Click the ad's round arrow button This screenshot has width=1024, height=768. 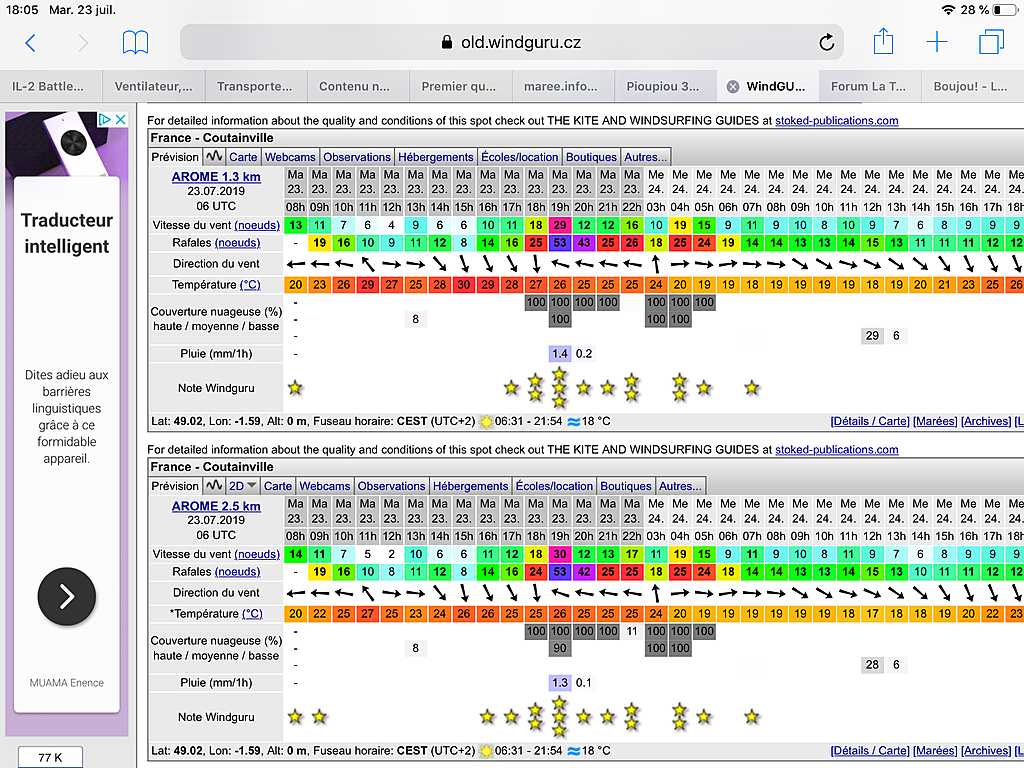point(67,596)
